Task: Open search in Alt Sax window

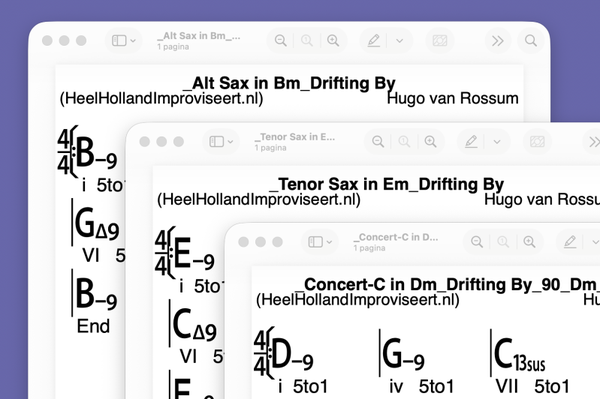Action: 531,41
